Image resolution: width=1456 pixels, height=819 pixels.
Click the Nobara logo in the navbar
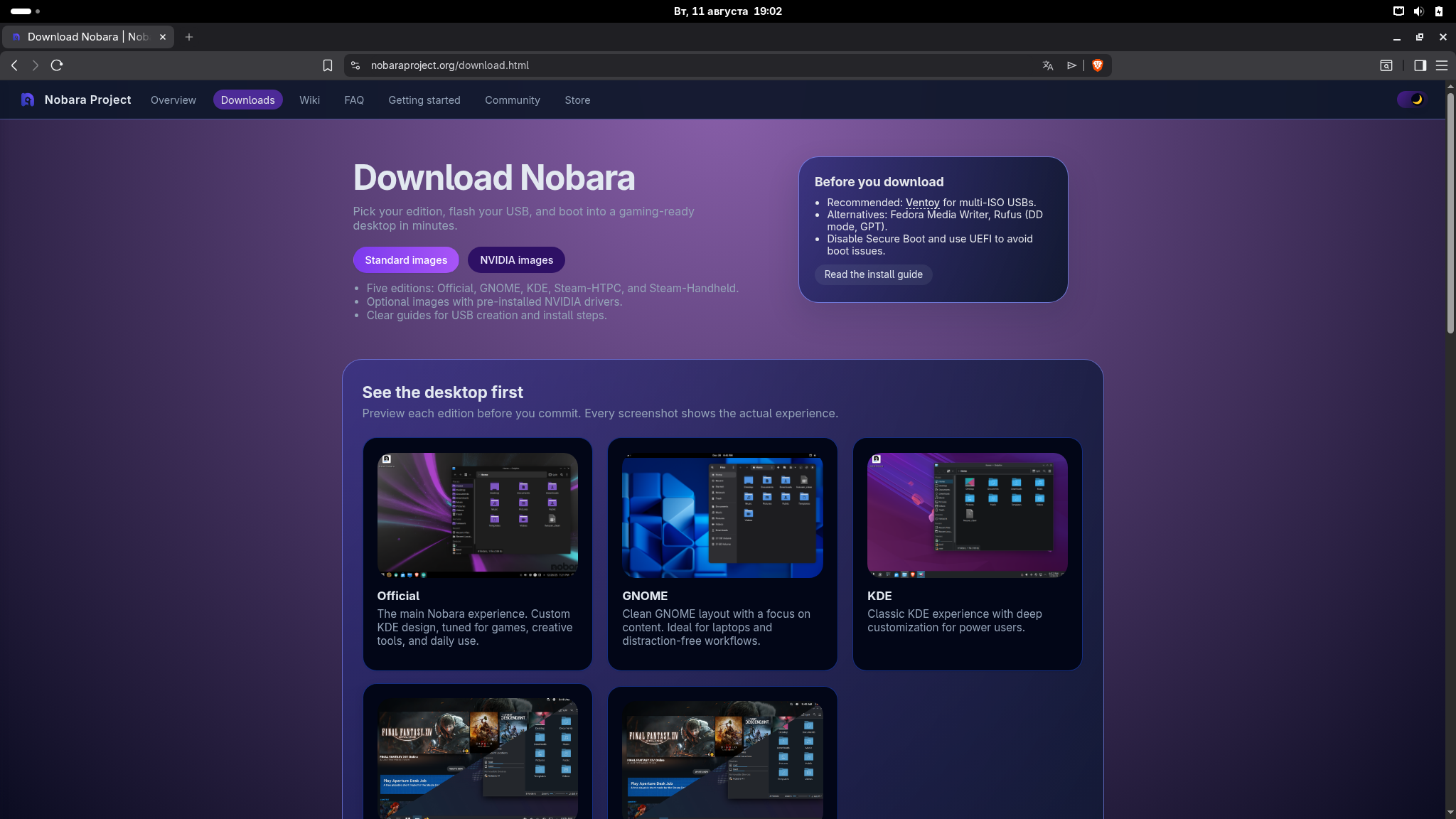tap(28, 100)
